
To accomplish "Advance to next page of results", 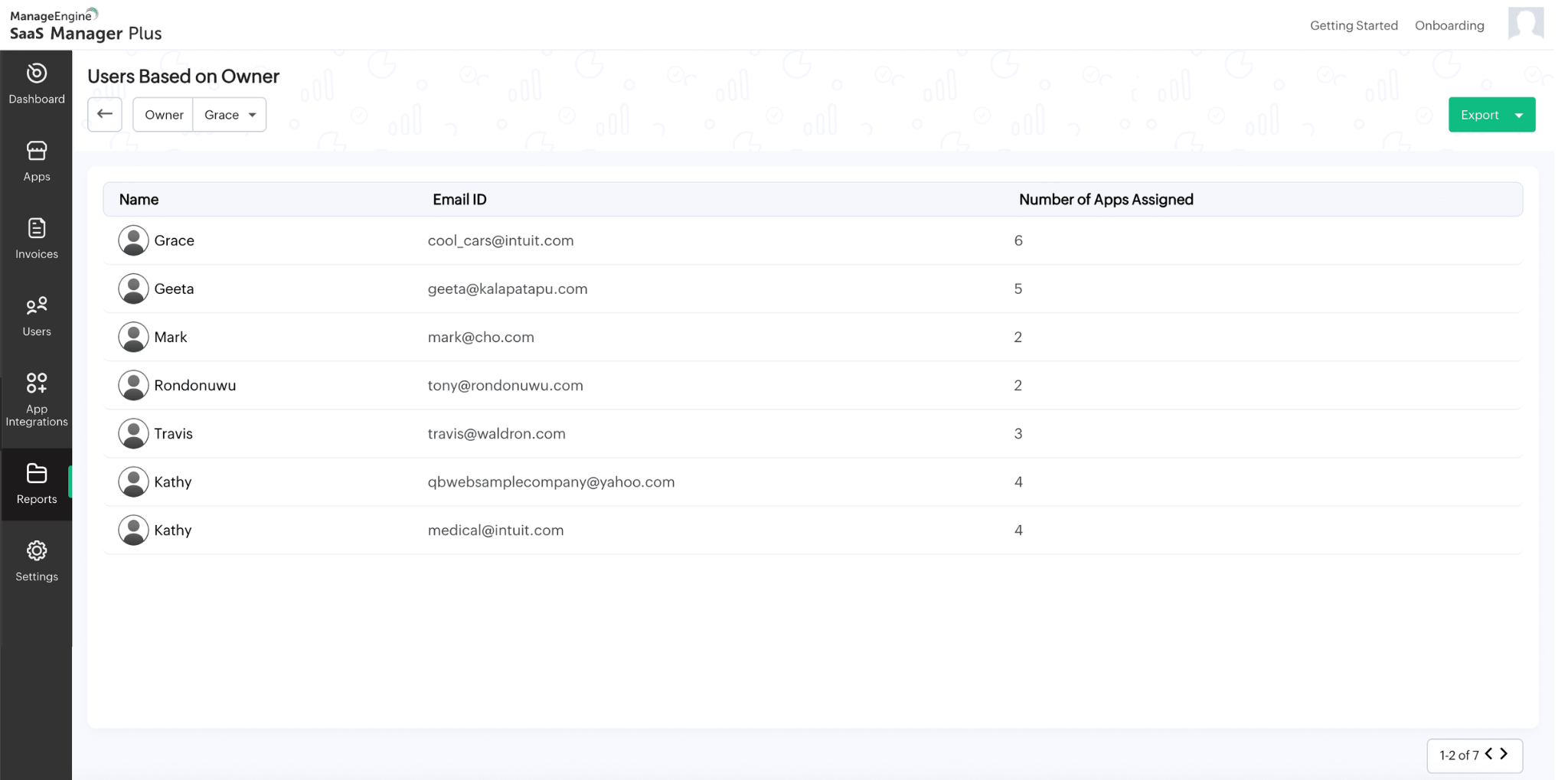I will [x=1503, y=754].
